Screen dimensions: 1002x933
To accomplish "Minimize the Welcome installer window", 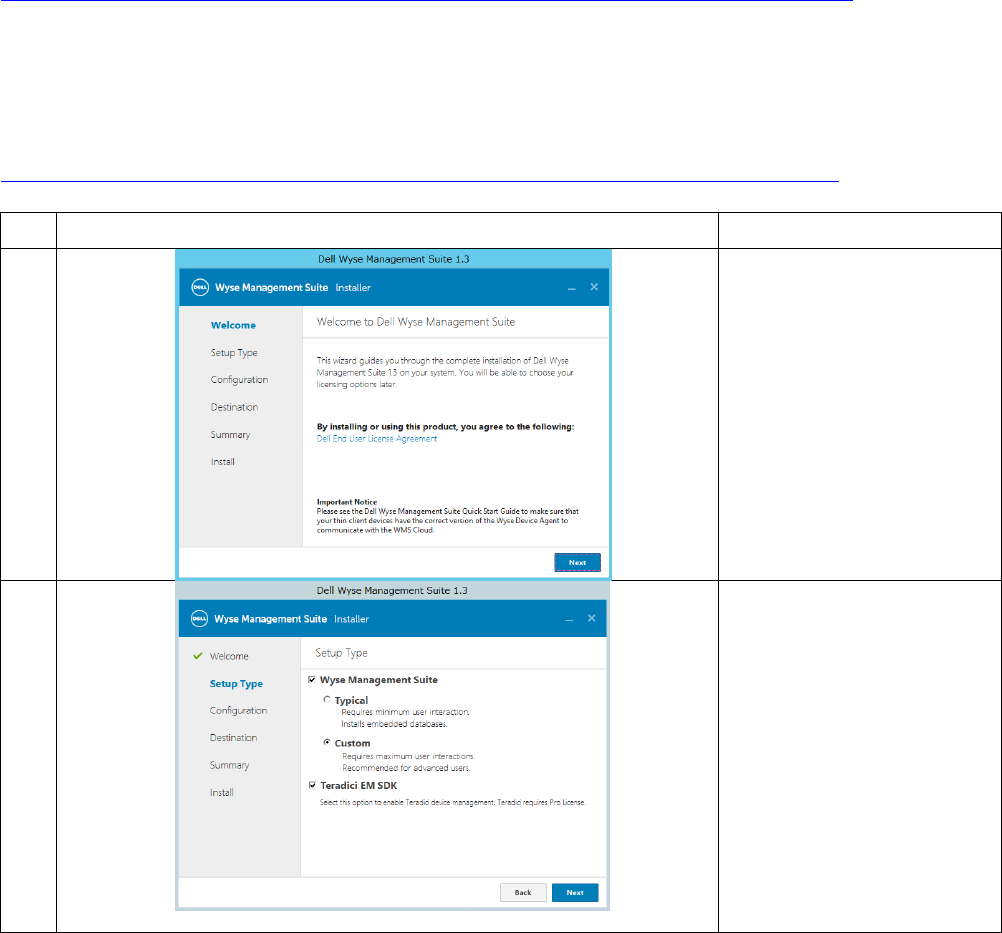I will [x=571, y=288].
